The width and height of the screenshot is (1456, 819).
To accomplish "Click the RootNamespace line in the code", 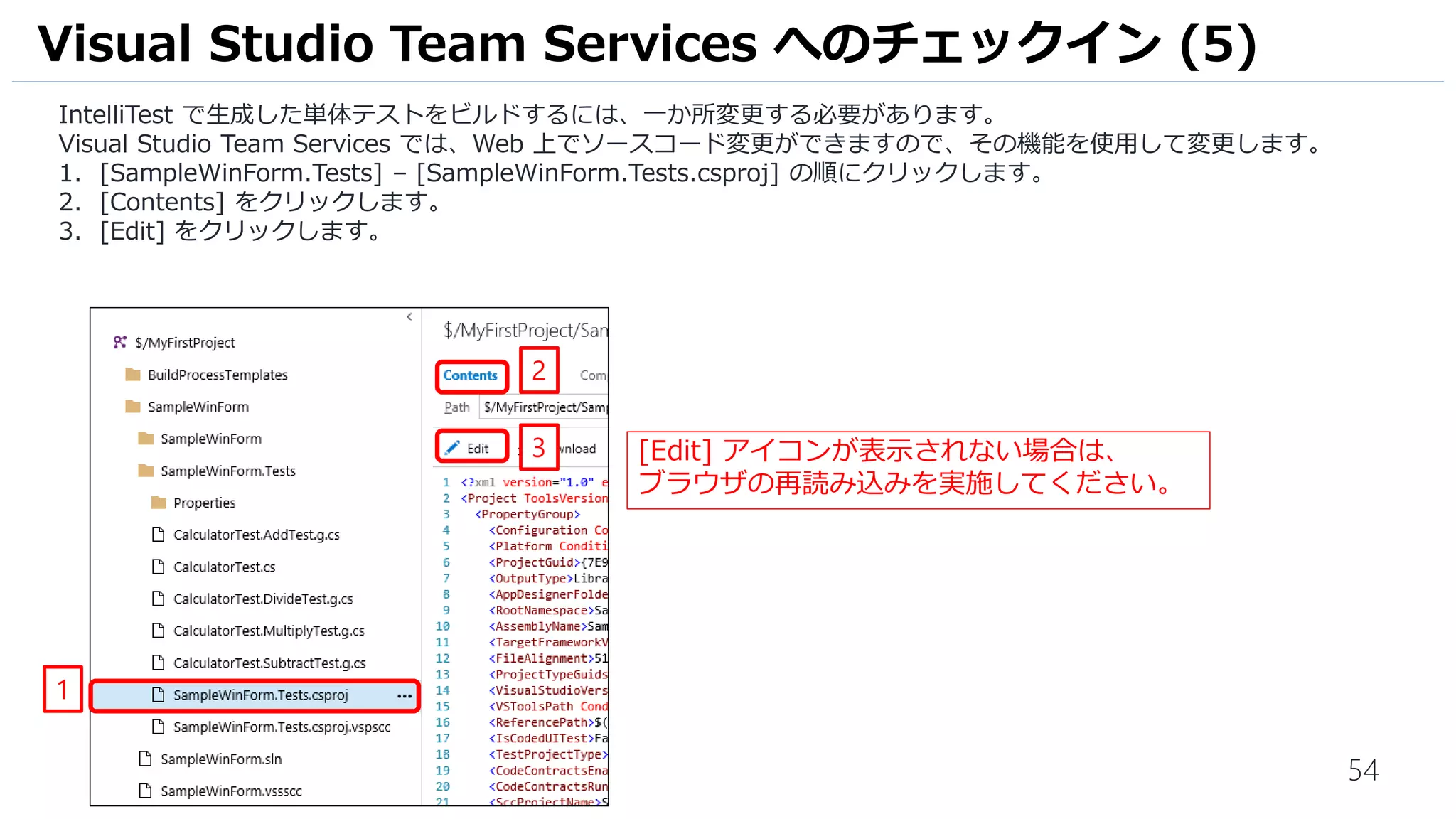I will point(548,610).
